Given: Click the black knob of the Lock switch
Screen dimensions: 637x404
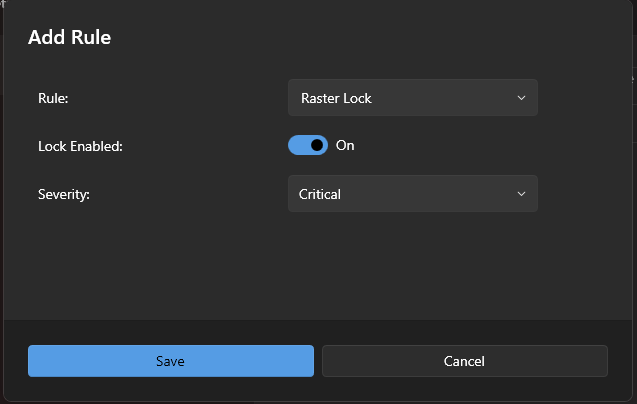Looking at the screenshot, I should [x=317, y=145].
